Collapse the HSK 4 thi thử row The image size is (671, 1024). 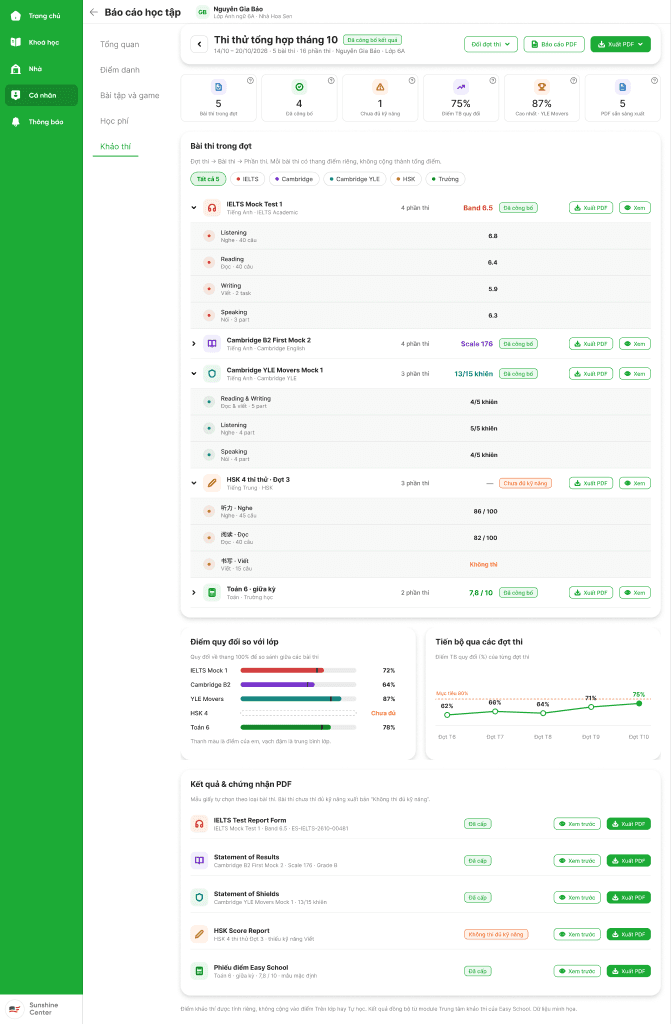tap(194, 483)
